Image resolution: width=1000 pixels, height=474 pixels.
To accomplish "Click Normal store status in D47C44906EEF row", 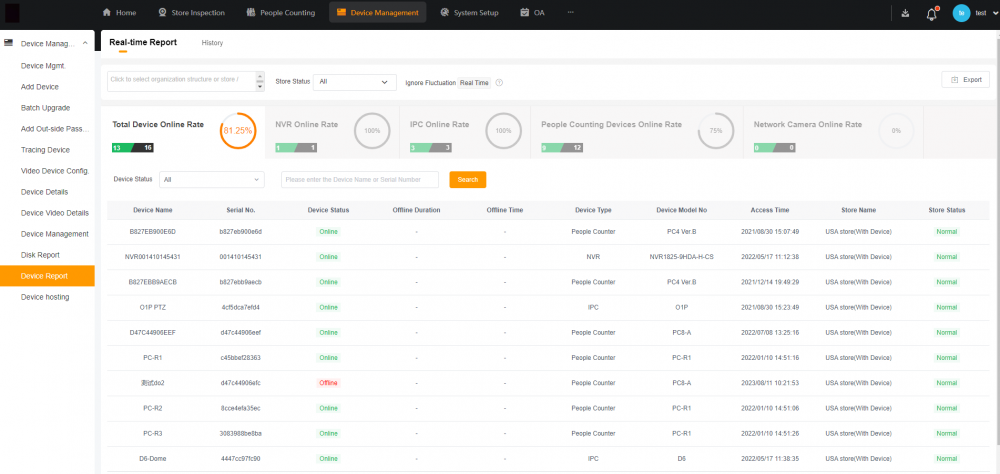I will 946,332.
